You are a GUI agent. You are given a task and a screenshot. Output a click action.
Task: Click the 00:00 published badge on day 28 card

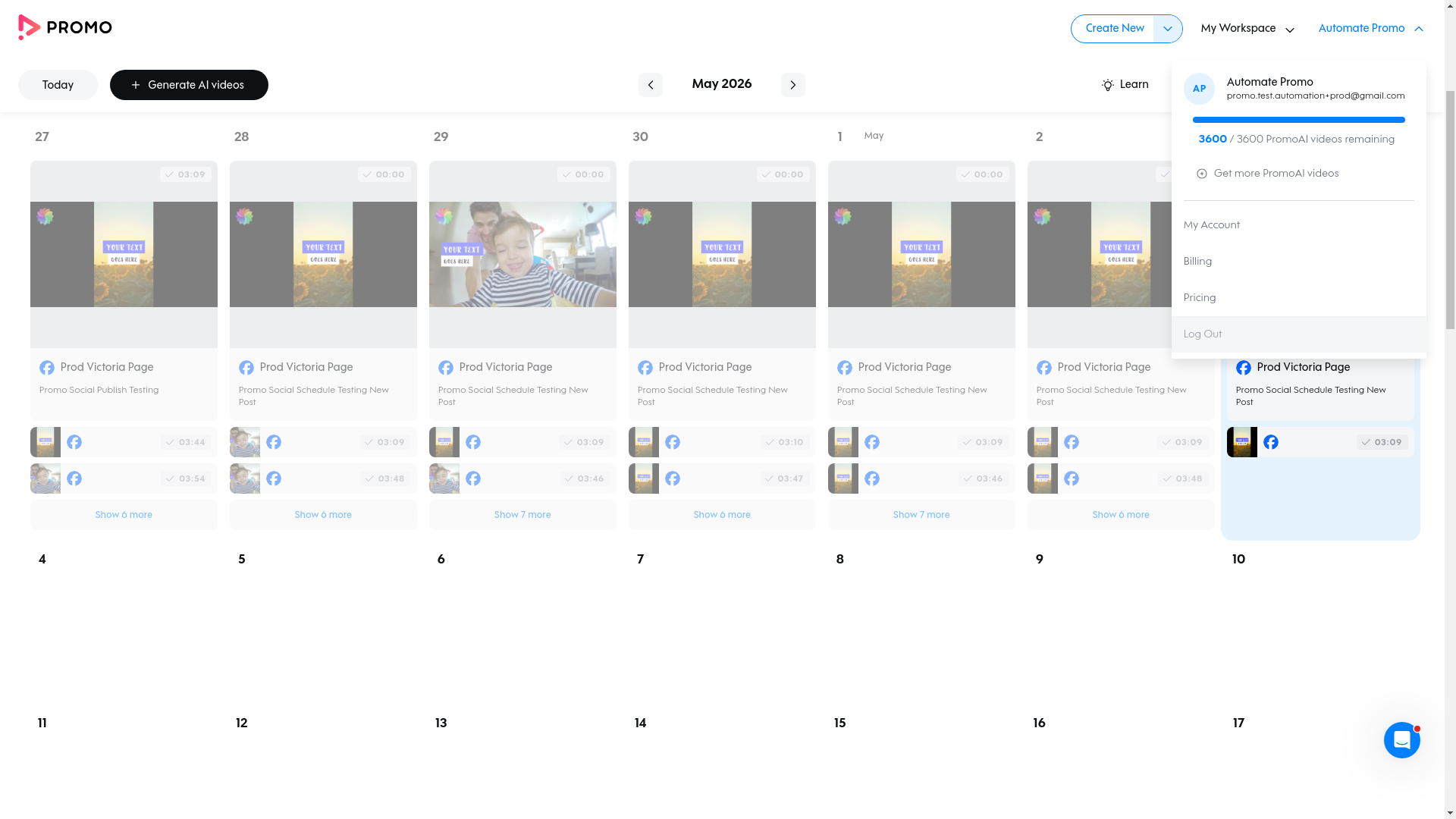click(384, 174)
